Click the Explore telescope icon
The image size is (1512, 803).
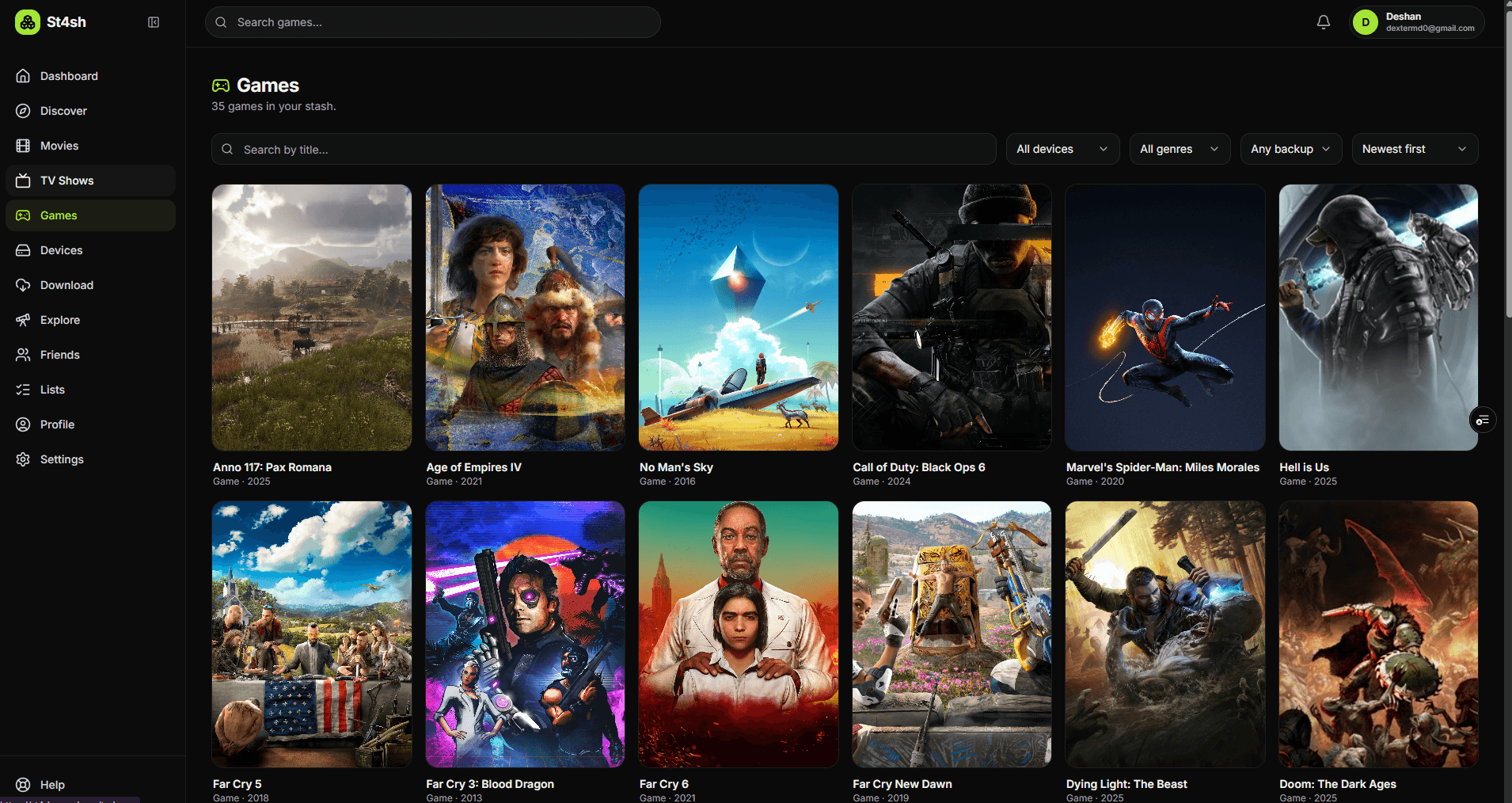(23, 320)
